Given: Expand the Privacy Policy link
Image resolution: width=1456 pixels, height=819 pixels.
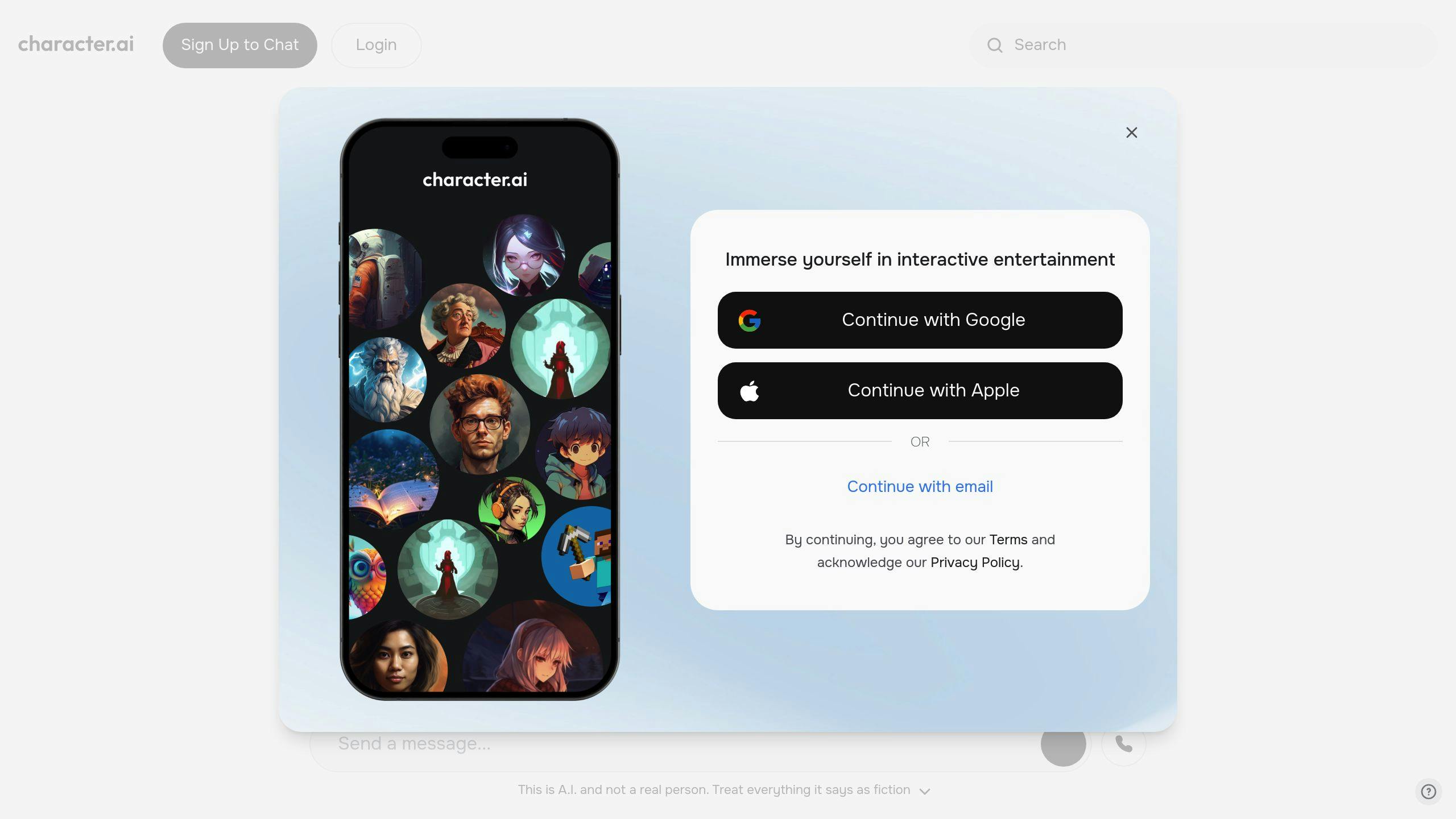Looking at the screenshot, I should click(x=975, y=562).
